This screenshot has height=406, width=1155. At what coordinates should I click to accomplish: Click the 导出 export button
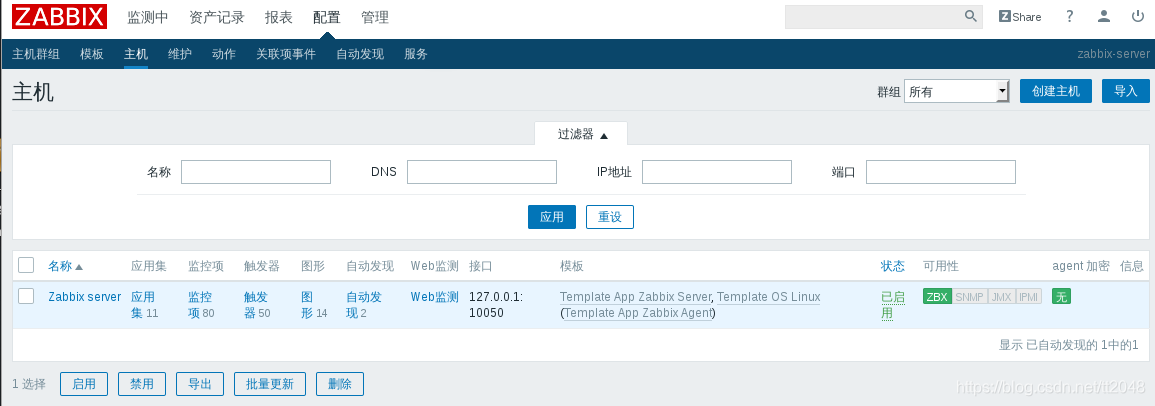pos(200,384)
